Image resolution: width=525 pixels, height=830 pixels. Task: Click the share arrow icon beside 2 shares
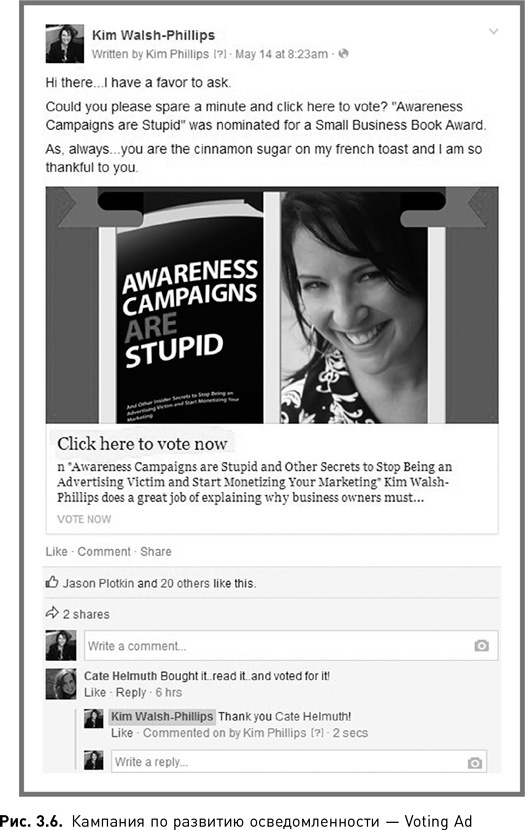pos(52,613)
